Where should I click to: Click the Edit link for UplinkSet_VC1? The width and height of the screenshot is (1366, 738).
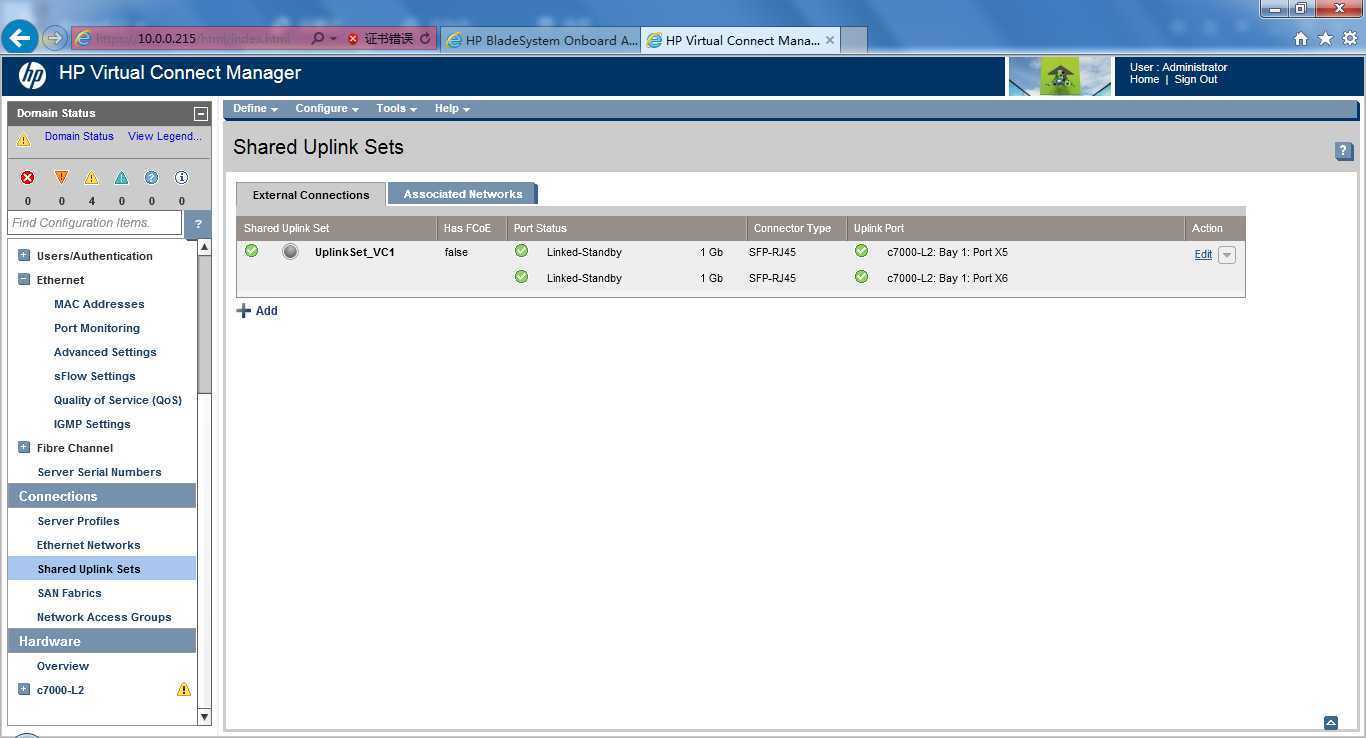coord(1203,255)
